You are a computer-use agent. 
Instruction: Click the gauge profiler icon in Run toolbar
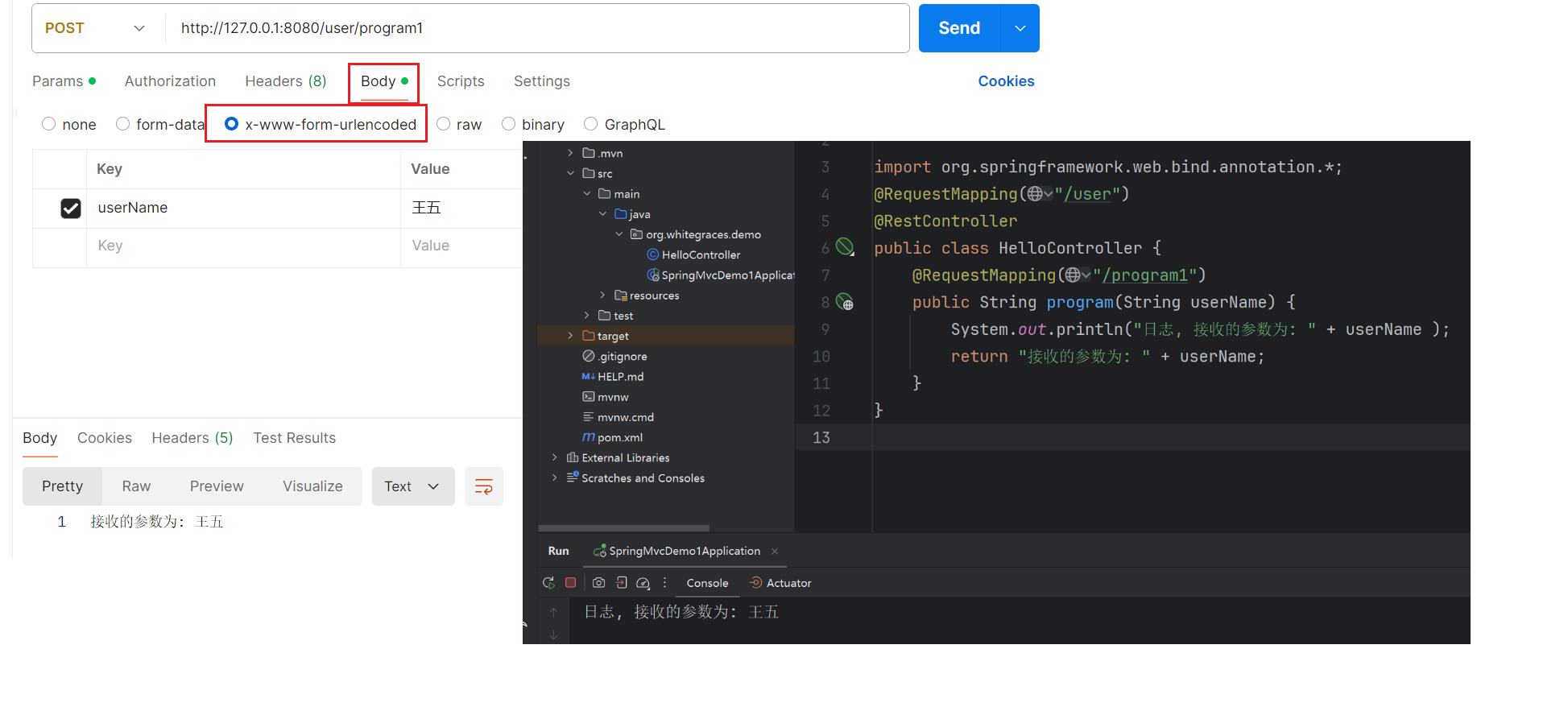point(643,583)
